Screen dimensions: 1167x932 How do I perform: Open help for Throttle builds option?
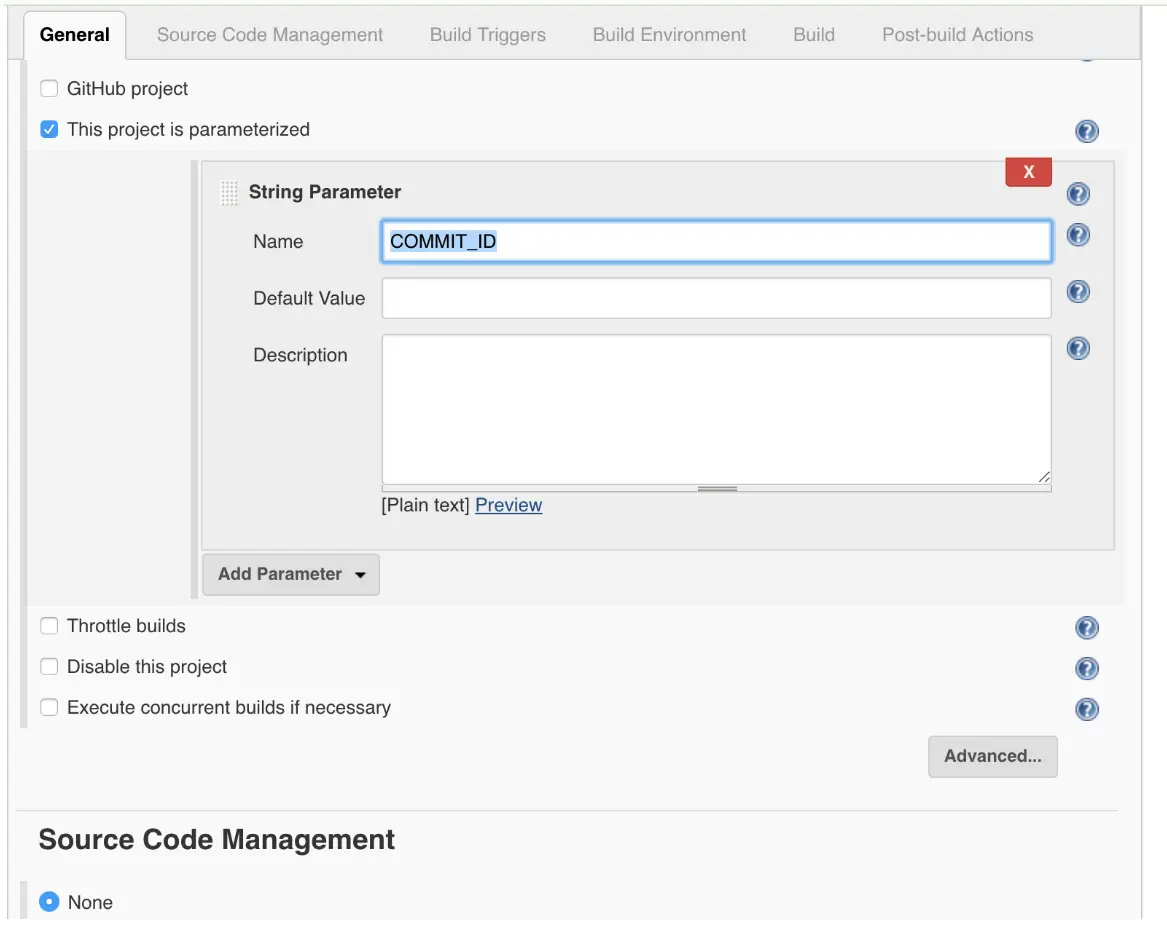pyautogui.click(x=1086, y=628)
